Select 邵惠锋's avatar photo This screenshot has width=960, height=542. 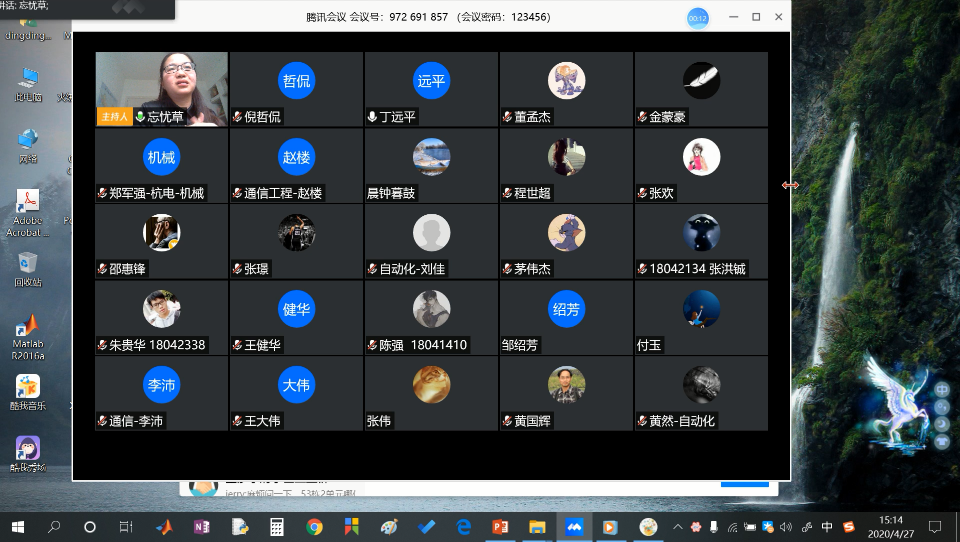pyautogui.click(x=162, y=233)
